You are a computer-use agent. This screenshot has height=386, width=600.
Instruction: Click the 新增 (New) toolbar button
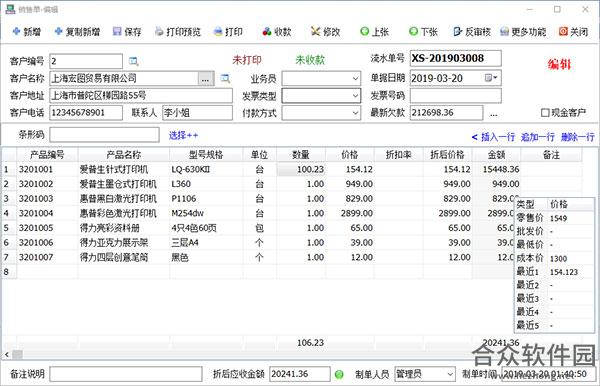(x=26, y=32)
